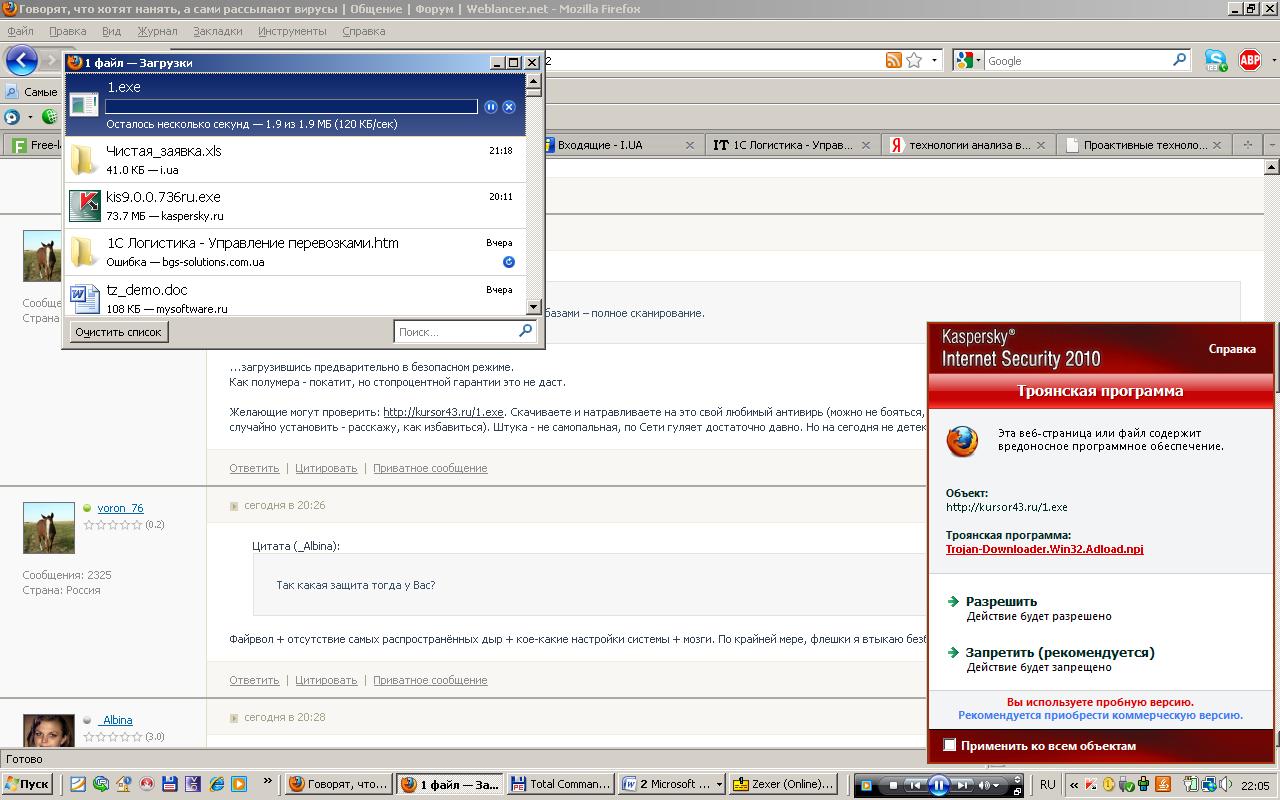Bookmark page with the star icon
Image resolution: width=1280 pixels, height=800 pixels.
[914, 61]
